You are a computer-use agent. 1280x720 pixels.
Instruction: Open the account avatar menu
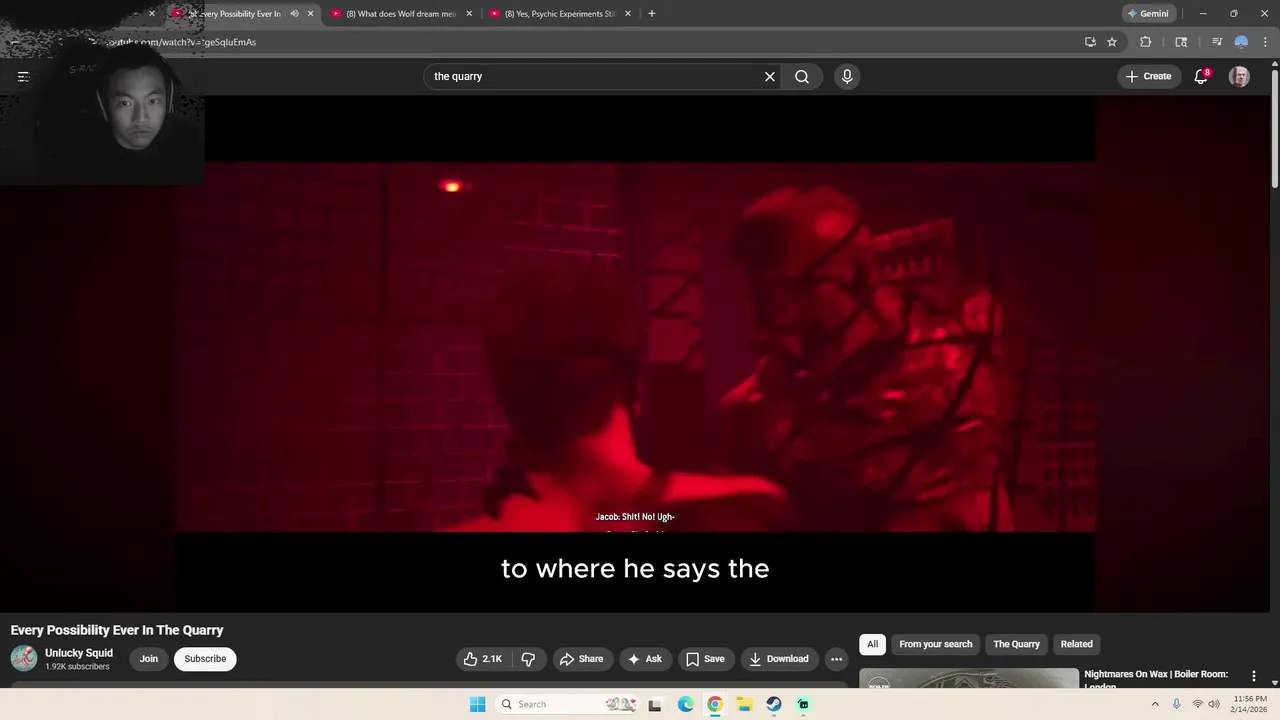point(1239,77)
